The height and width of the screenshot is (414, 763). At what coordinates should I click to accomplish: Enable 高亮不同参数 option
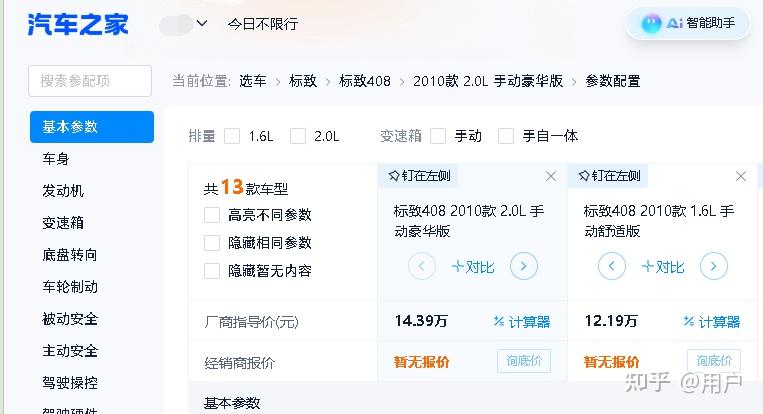click(212, 215)
